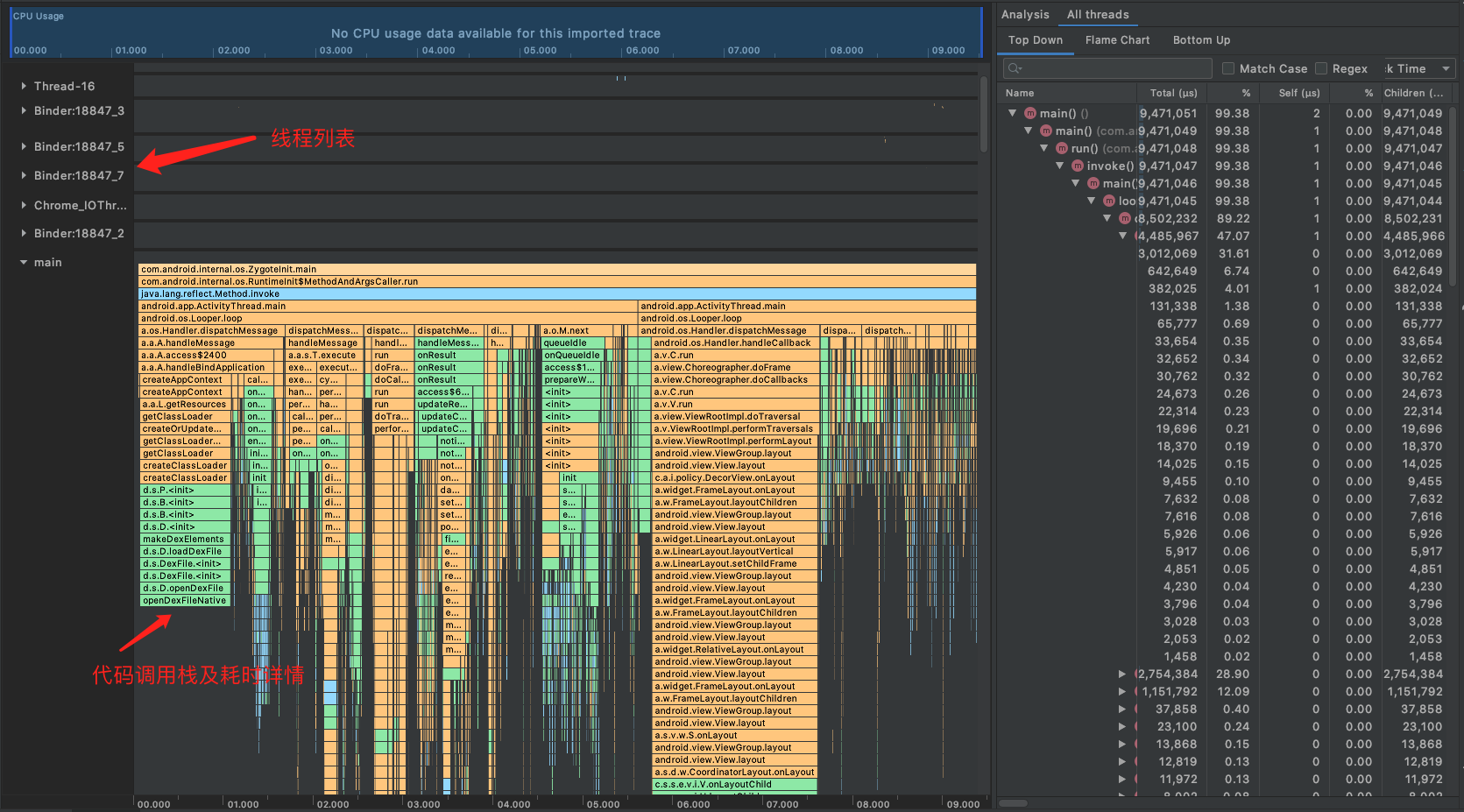Expand the Thread-16 thread row
The image size is (1464, 812).
click(x=22, y=86)
